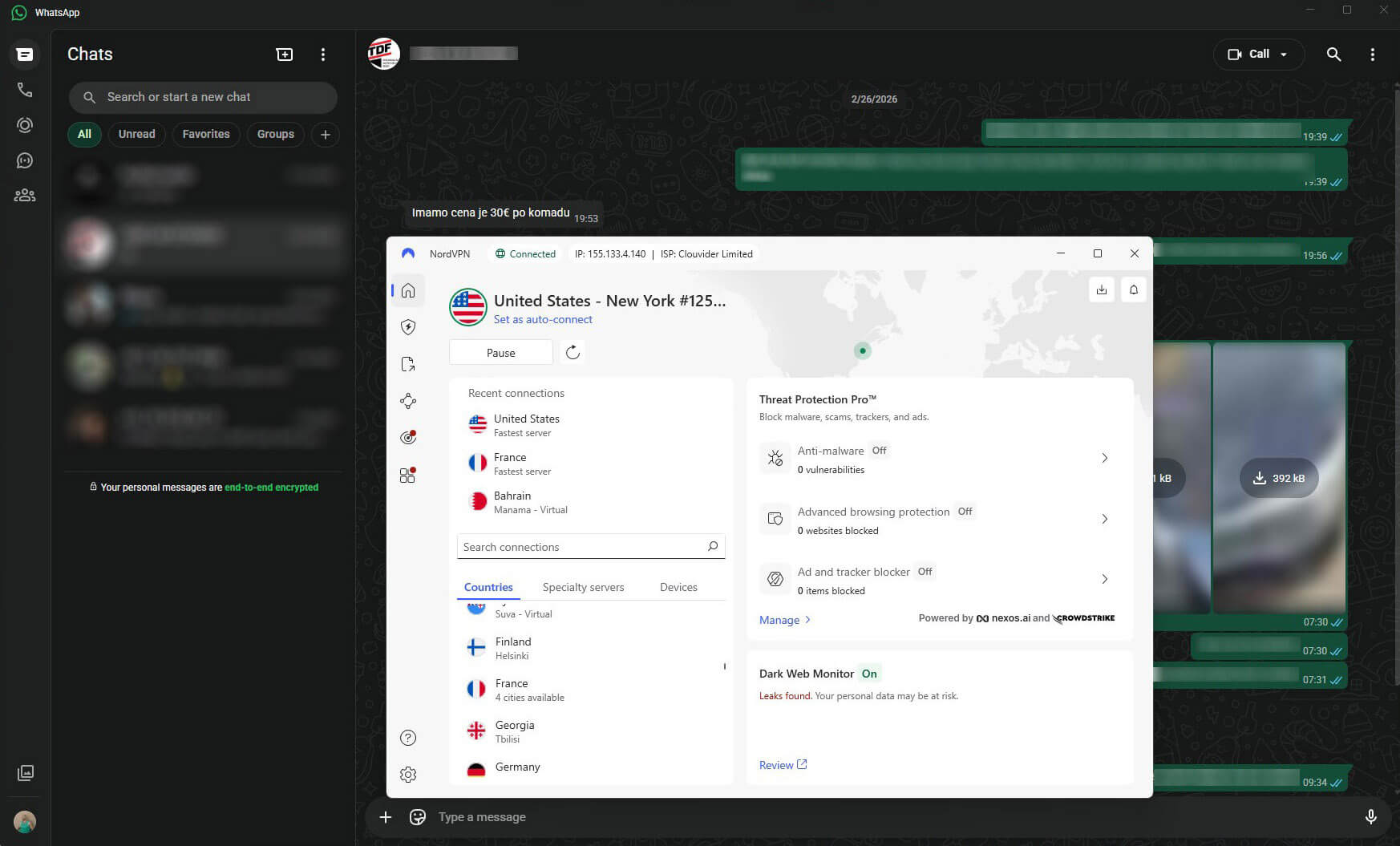Open the Communities icon in WhatsApp sidebar
This screenshot has height=846, width=1400.
click(x=24, y=195)
